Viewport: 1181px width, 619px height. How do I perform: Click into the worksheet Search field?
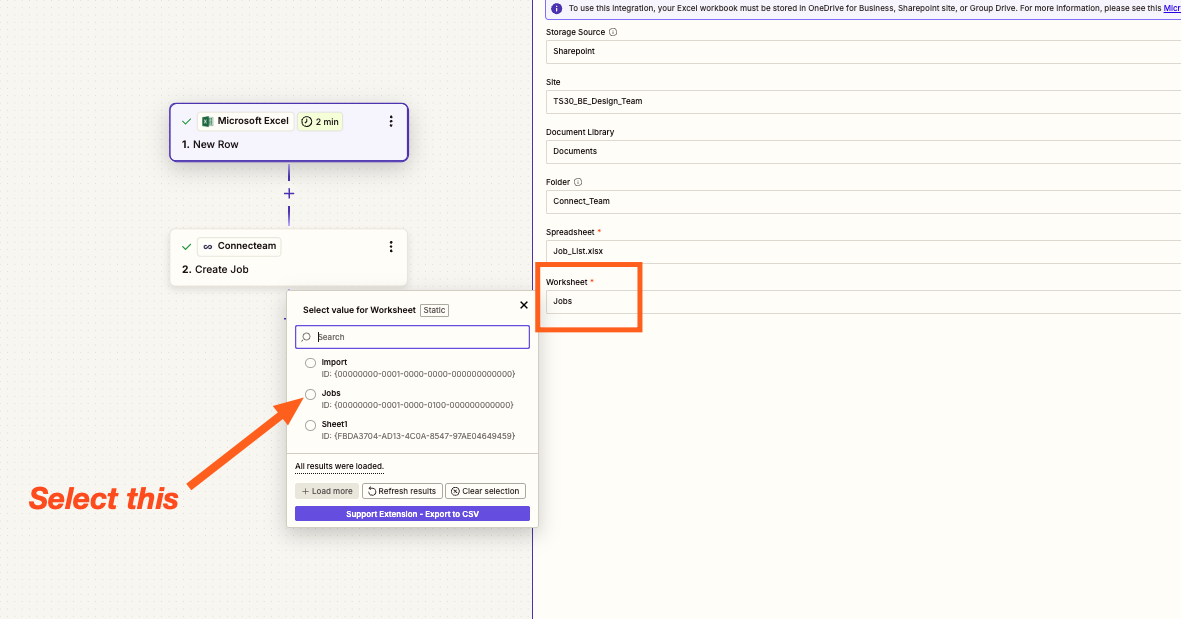coord(413,337)
